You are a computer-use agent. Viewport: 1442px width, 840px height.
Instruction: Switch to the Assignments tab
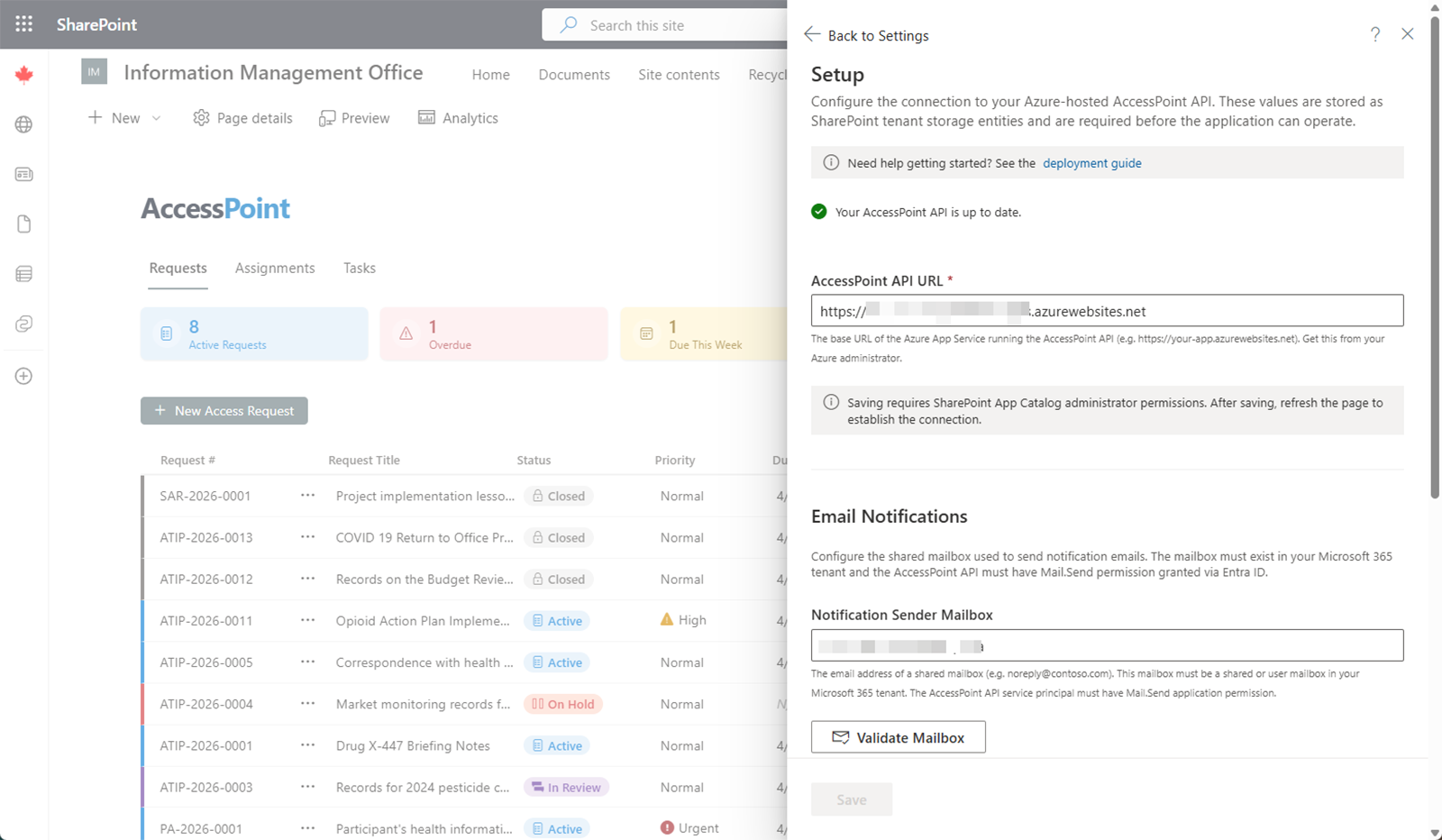(275, 268)
